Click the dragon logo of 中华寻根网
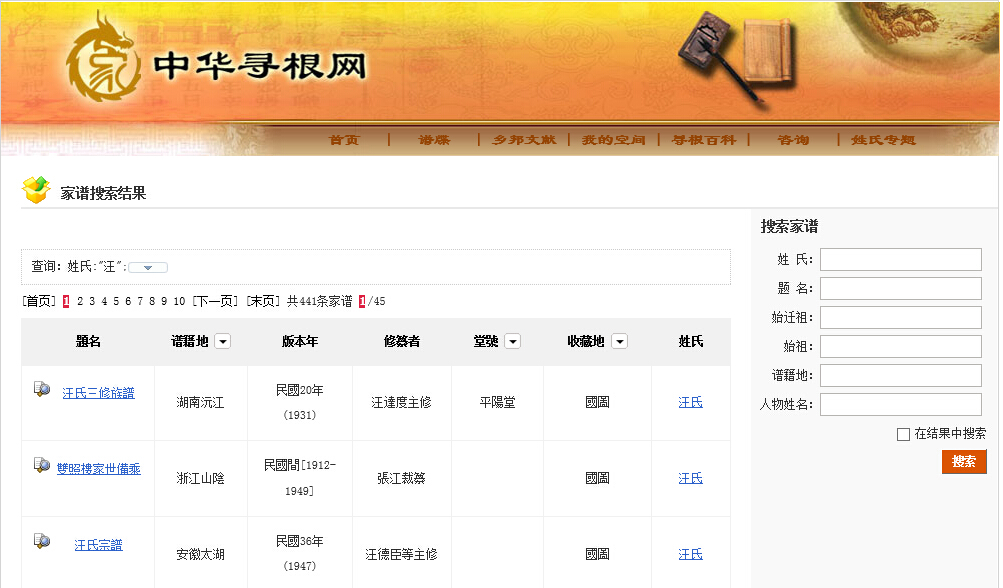Screen dimensions: 1003x588 click(x=103, y=62)
